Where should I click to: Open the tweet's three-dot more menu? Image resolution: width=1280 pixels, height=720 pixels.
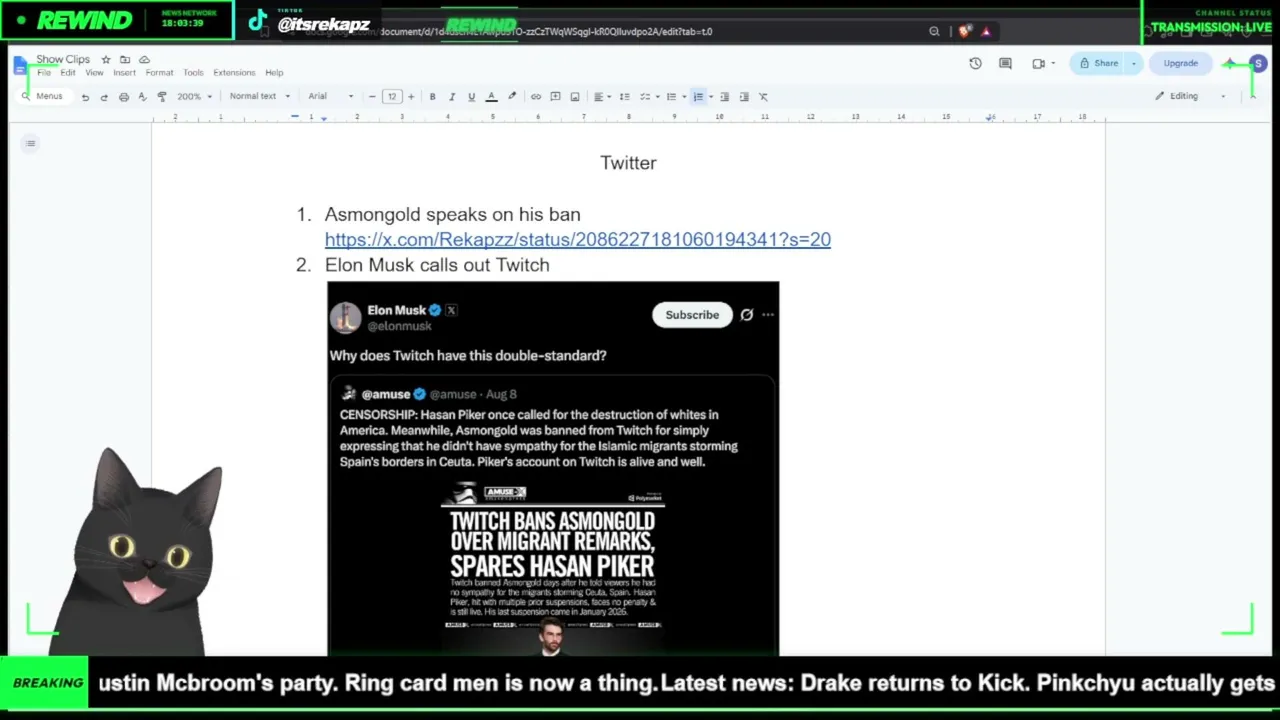point(768,315)
